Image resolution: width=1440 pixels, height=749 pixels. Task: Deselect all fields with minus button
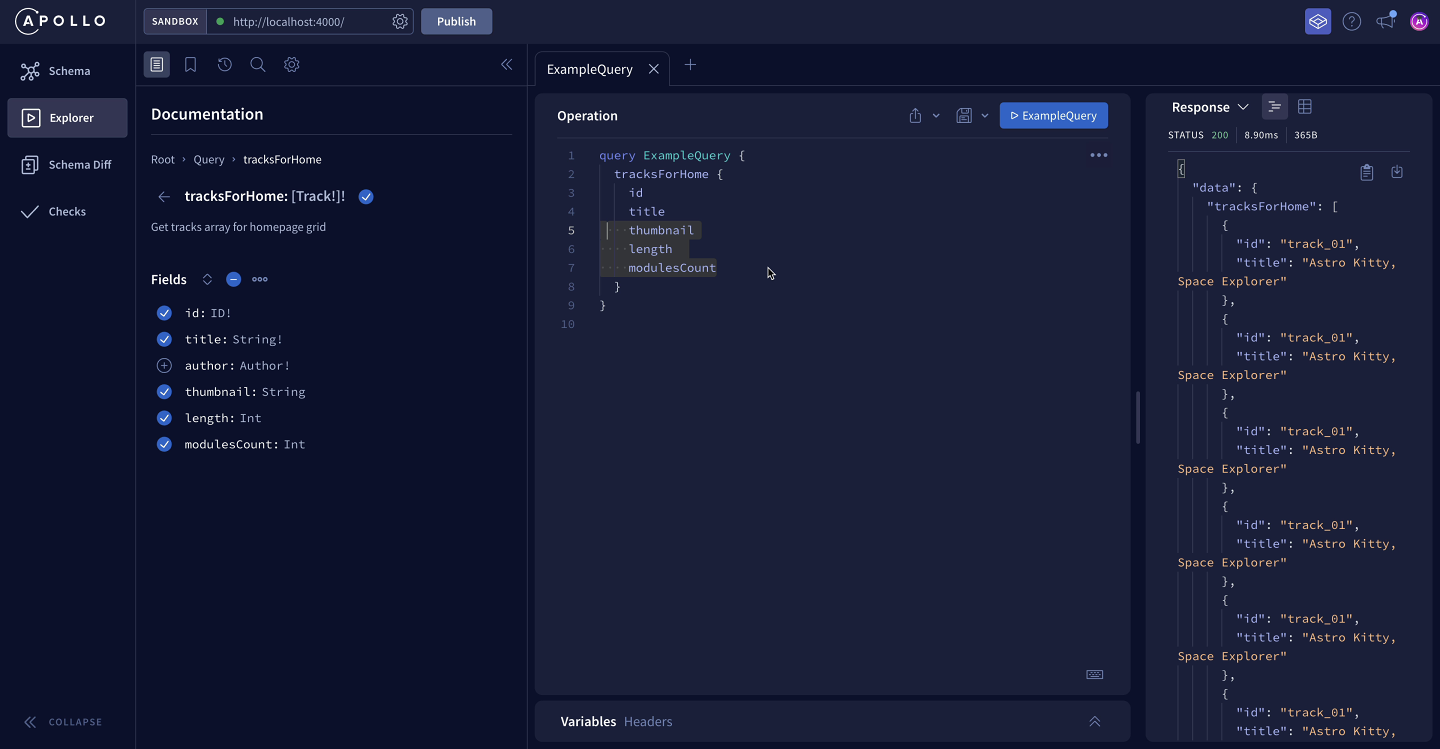233,280
